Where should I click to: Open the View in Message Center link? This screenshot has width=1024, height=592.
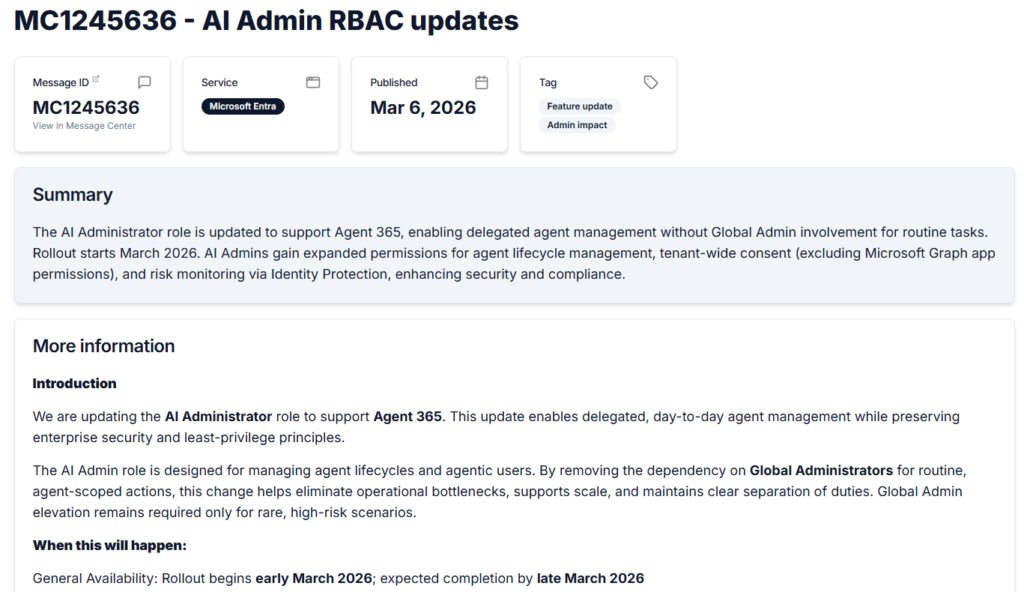[84, 126]
